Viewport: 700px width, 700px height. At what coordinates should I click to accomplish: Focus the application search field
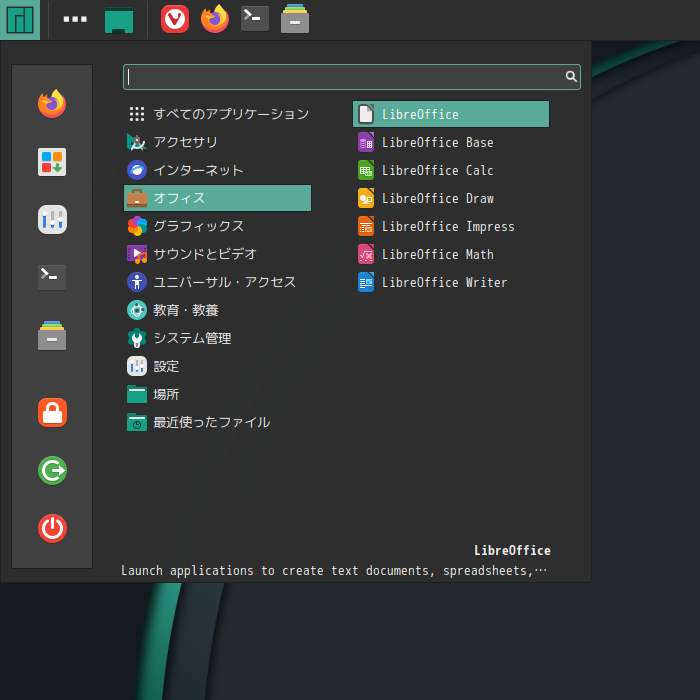coord(352,77)
